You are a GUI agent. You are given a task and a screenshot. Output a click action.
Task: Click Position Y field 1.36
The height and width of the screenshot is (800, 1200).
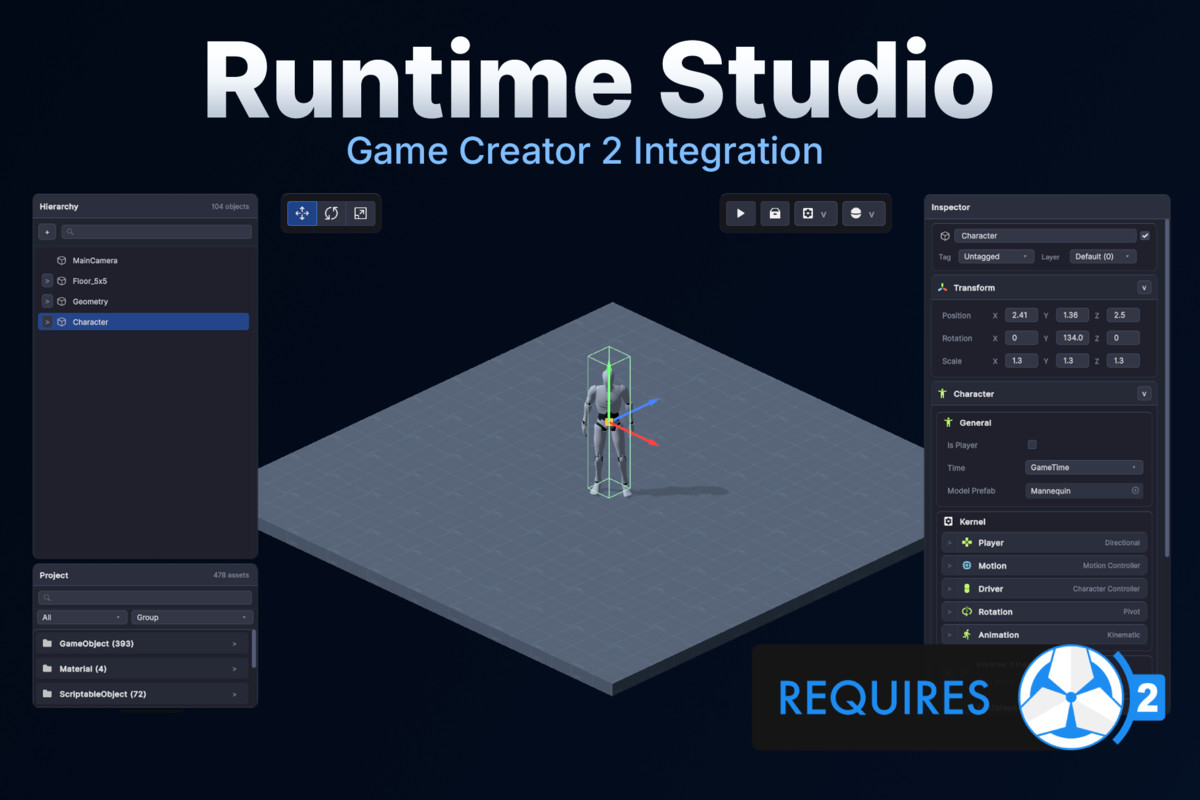click(x=1072, y=315)
